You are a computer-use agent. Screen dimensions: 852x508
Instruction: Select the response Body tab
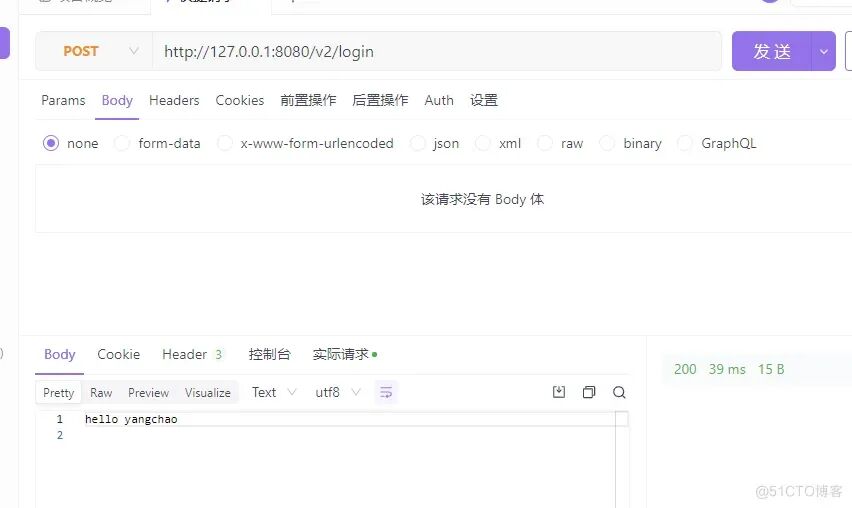click(x=59, y=355)
